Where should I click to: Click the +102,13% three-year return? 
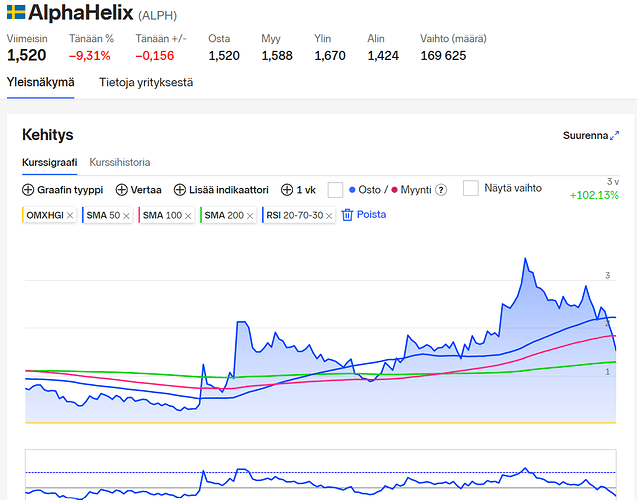point(594,195)
